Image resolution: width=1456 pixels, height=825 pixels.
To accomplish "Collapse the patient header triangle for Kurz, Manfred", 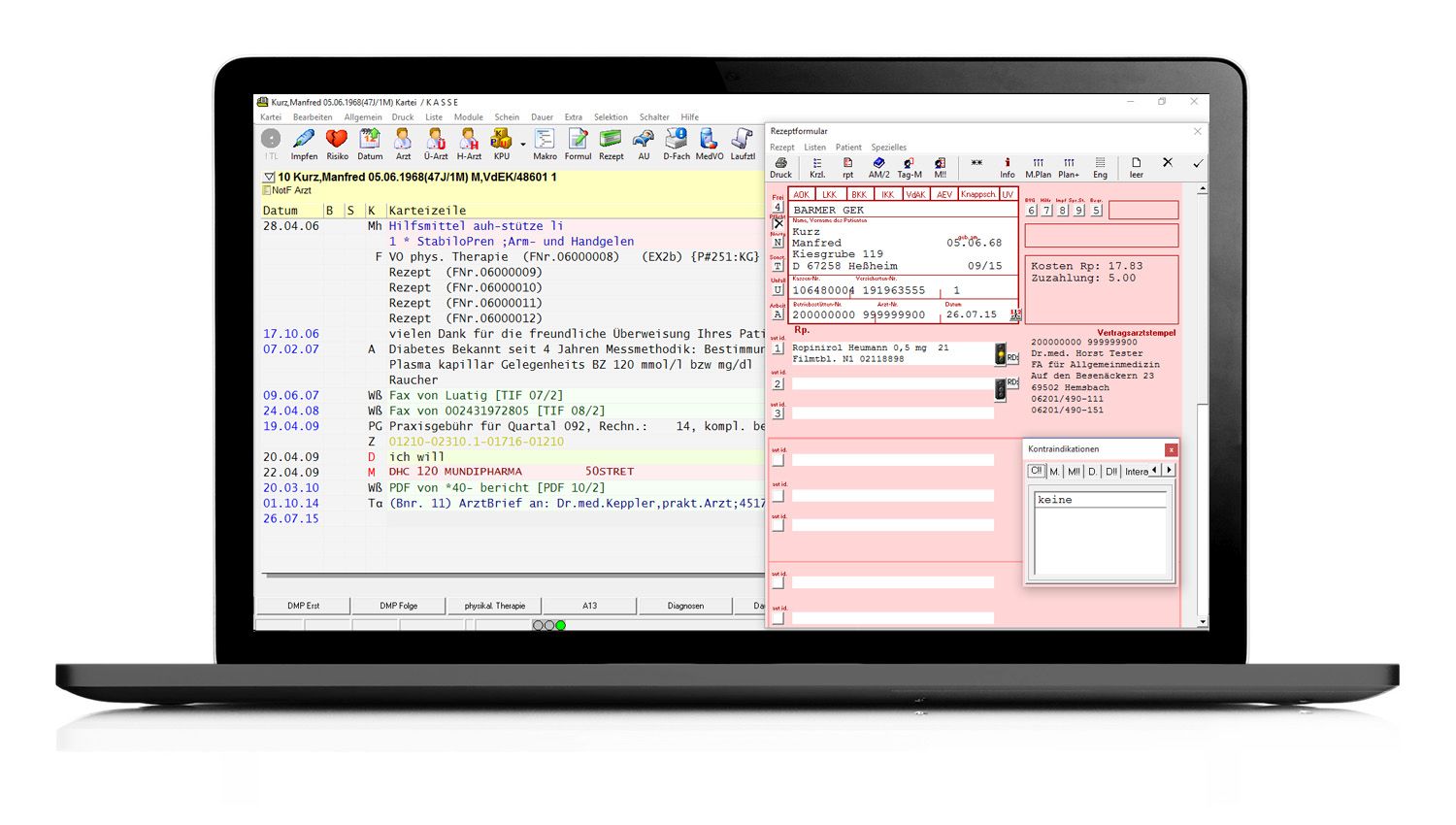I will 269,178.
